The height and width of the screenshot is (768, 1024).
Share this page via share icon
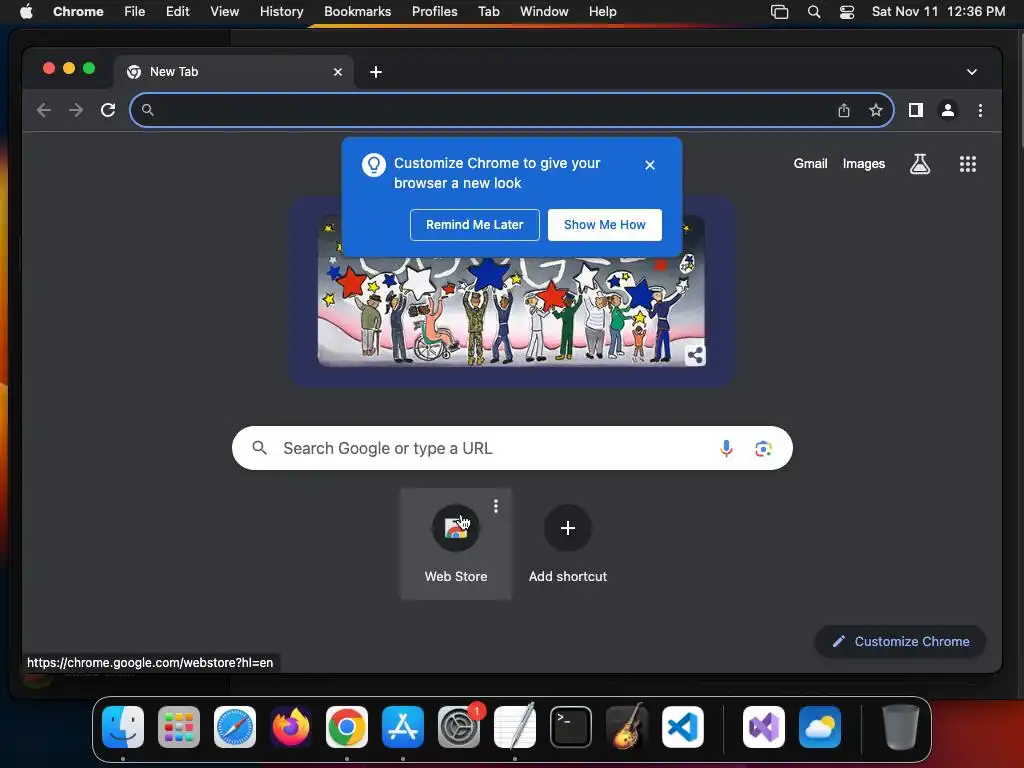coord(844,110)
